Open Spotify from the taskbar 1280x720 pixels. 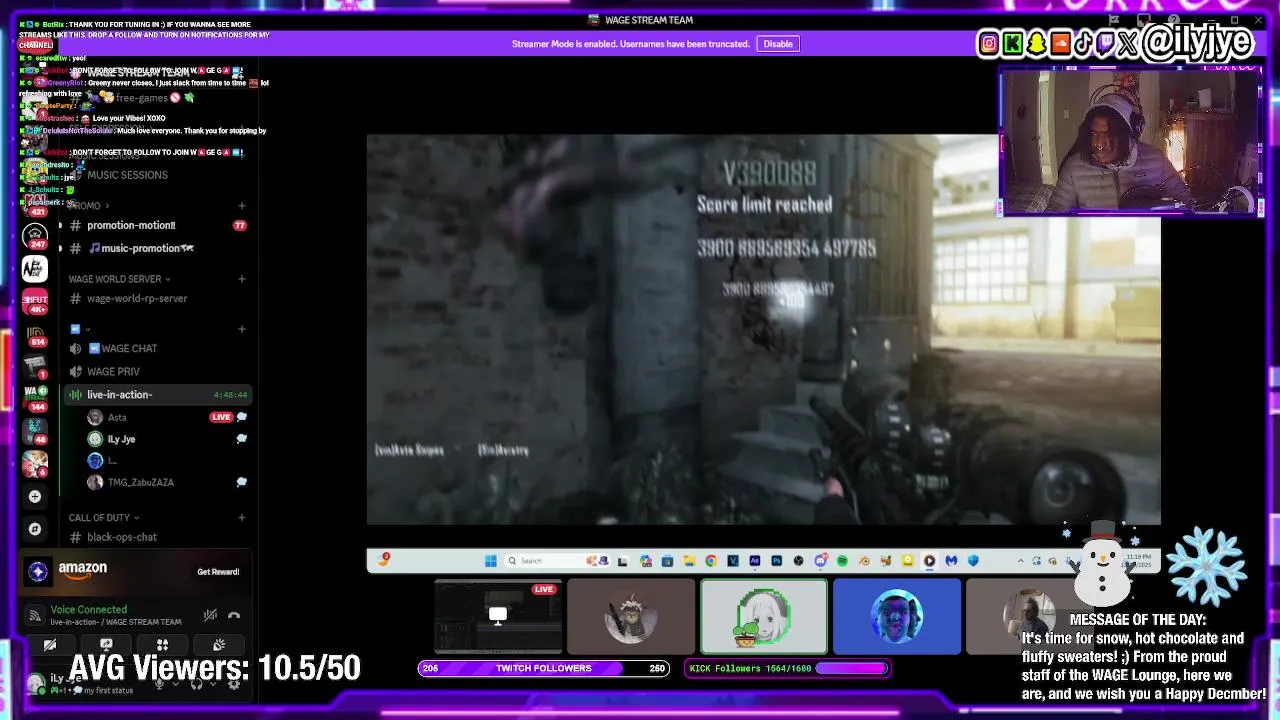pyautogui.click(x=842, y=561)
